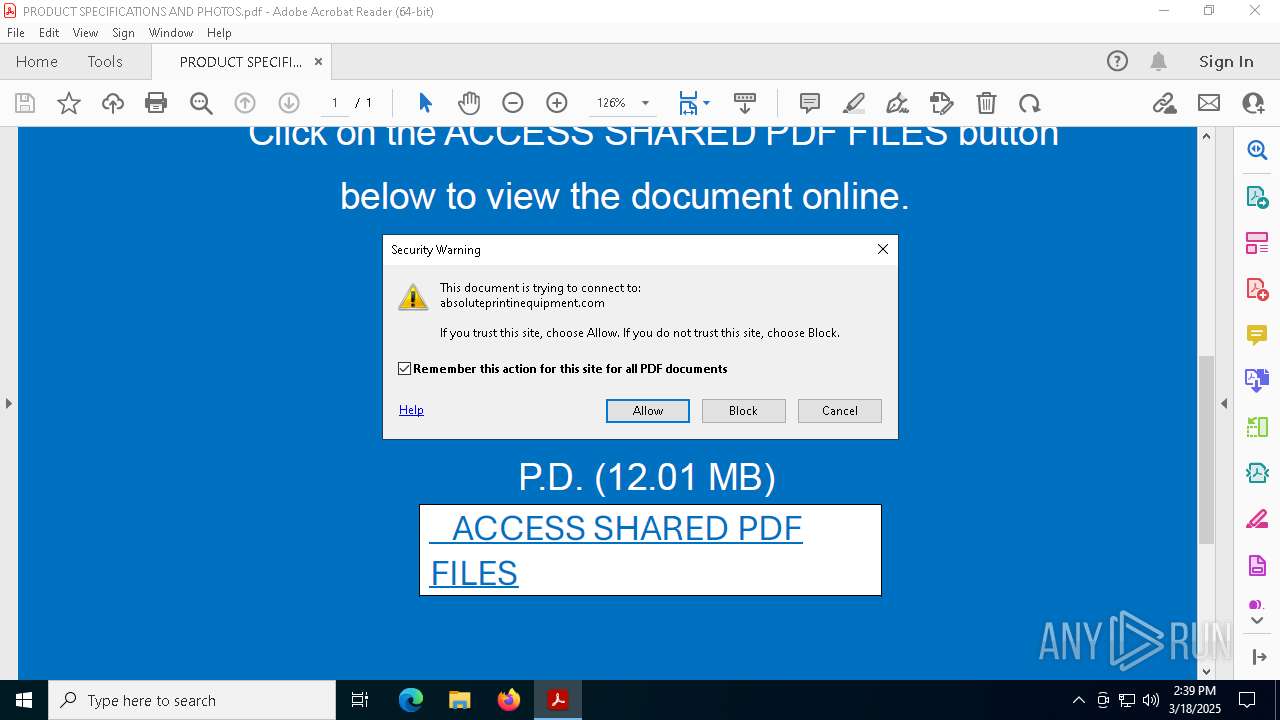
Task: Open the Sign menu
Action: (123, 33)
